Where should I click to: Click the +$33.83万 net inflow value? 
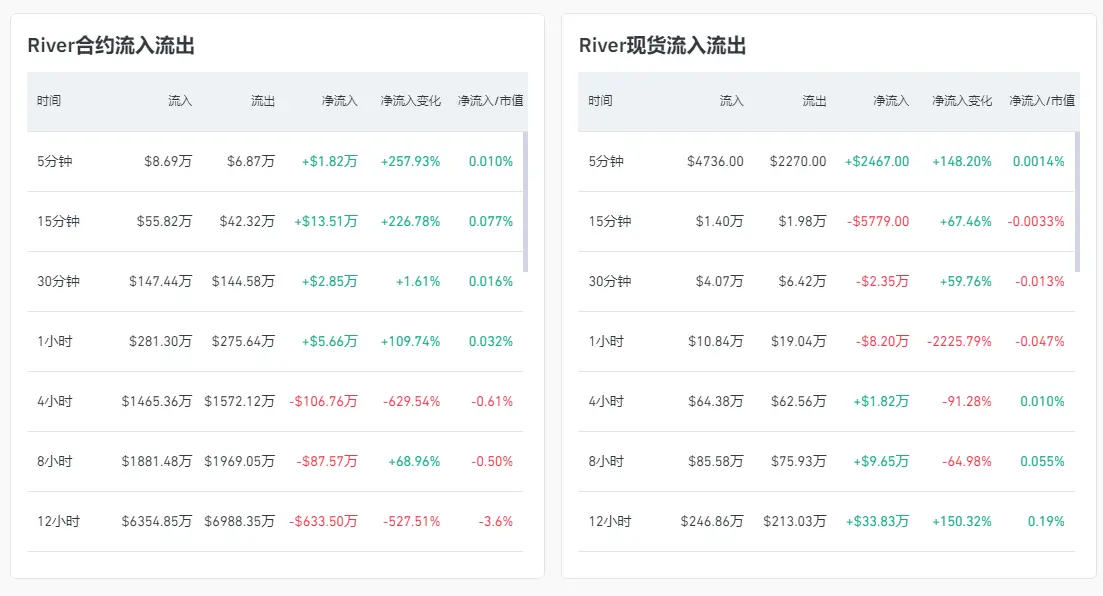[877, 521]
